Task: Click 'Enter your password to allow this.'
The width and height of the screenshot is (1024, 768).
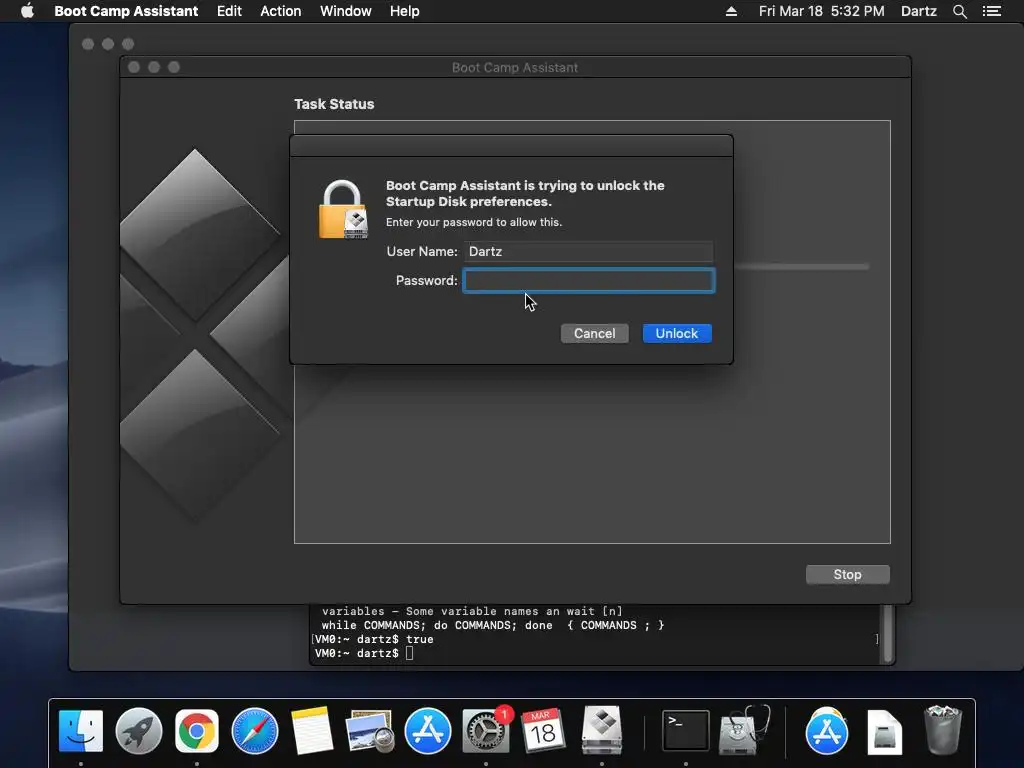Action: click(x=473, y=222)
